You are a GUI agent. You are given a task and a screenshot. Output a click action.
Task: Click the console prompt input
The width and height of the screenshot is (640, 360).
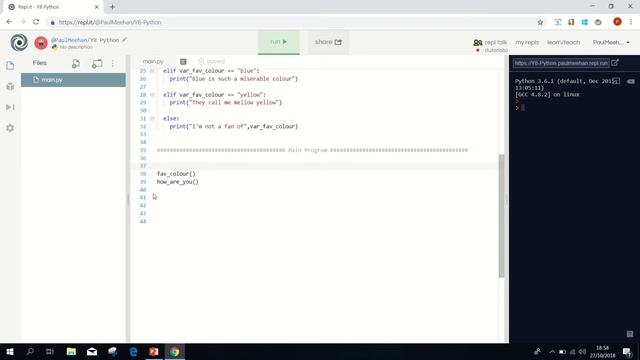click(523, 108)
